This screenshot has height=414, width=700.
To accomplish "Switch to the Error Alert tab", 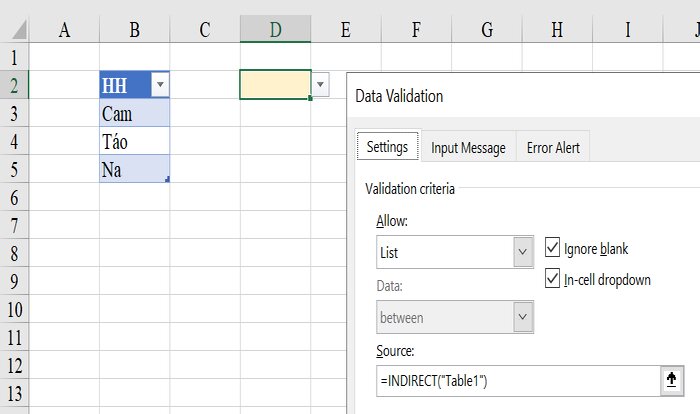I will [x=553, y=147].
